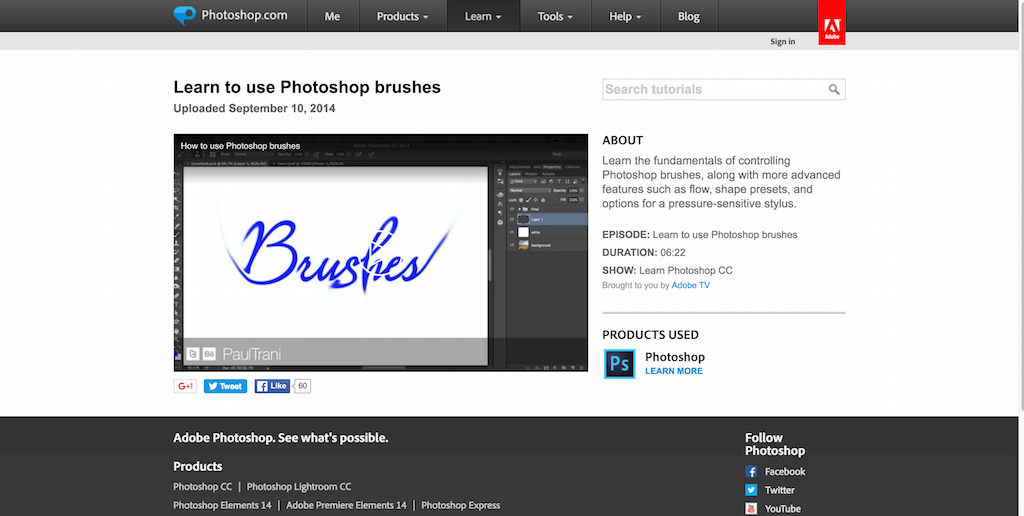Viewport: 1024px width, 516px height.
Task: Open the YouTube icon in footer
Action: point(751,508)
